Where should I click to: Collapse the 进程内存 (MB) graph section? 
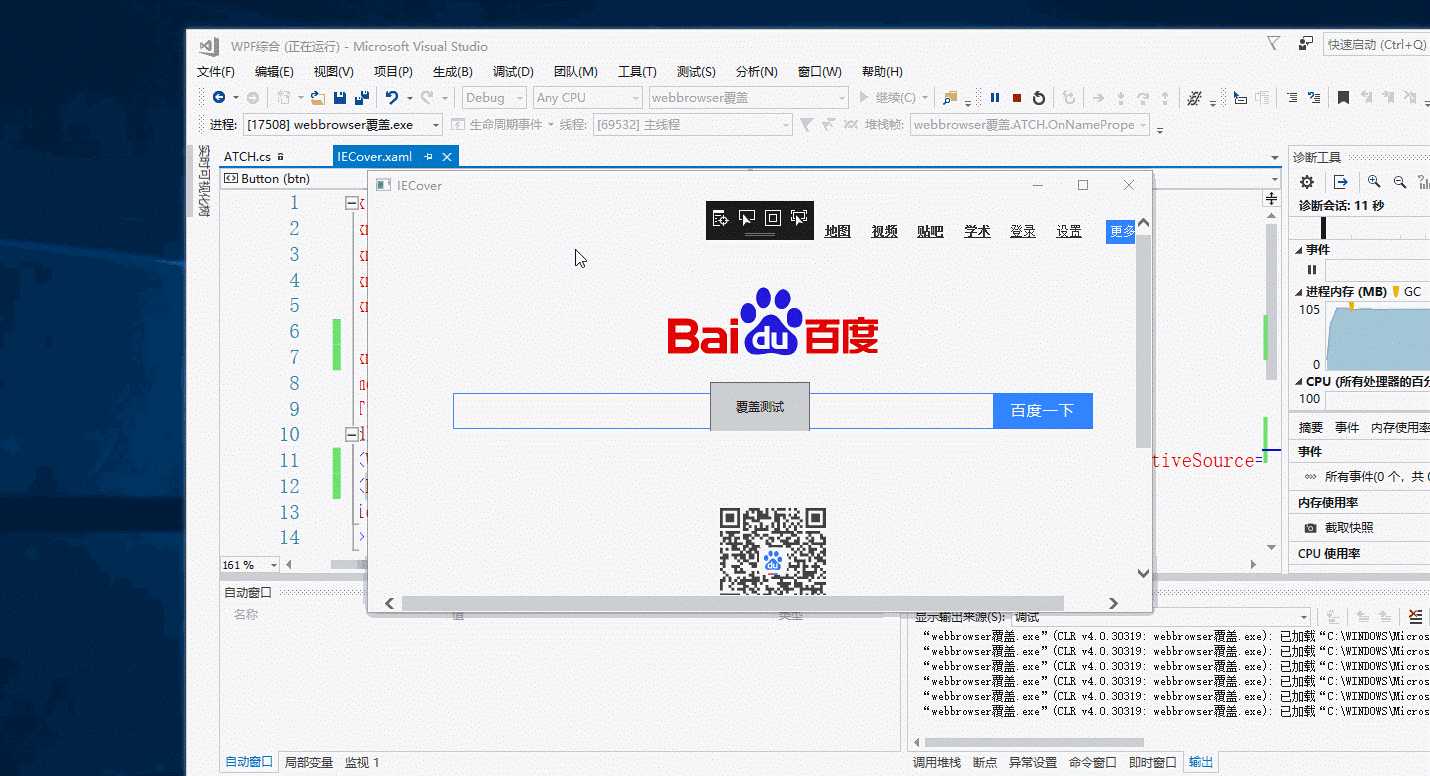pos(1300,292)
